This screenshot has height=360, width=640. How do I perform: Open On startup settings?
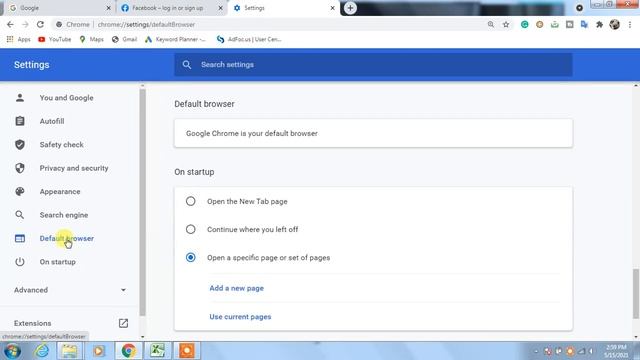point(58,262)
